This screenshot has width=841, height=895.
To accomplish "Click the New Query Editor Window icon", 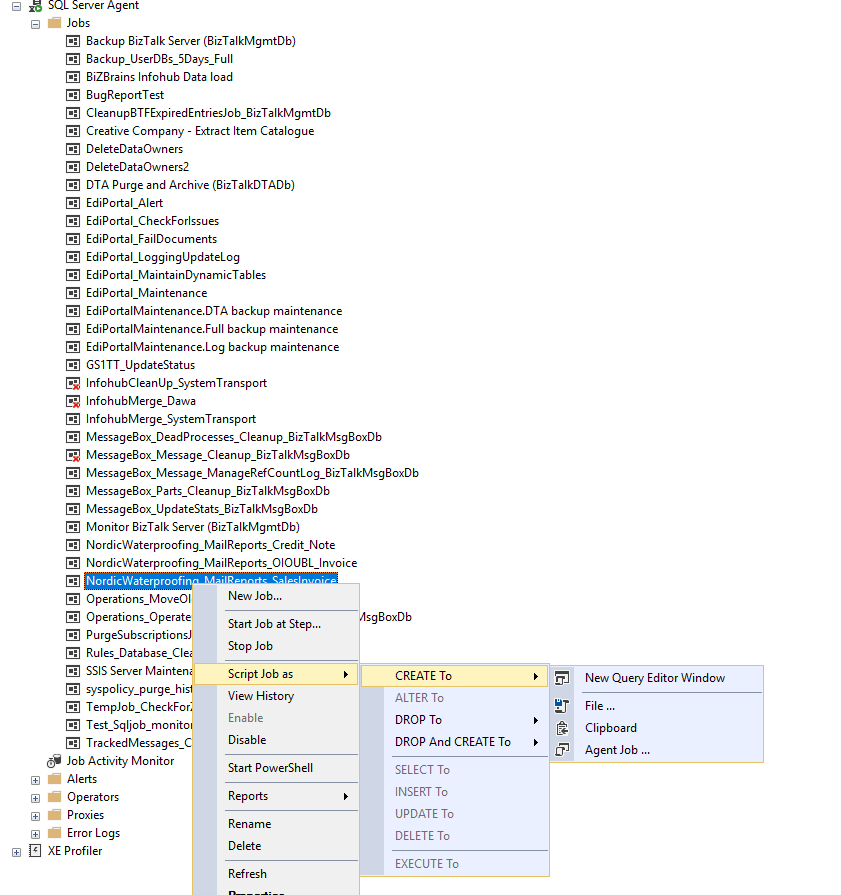I will tap(562, 678).
